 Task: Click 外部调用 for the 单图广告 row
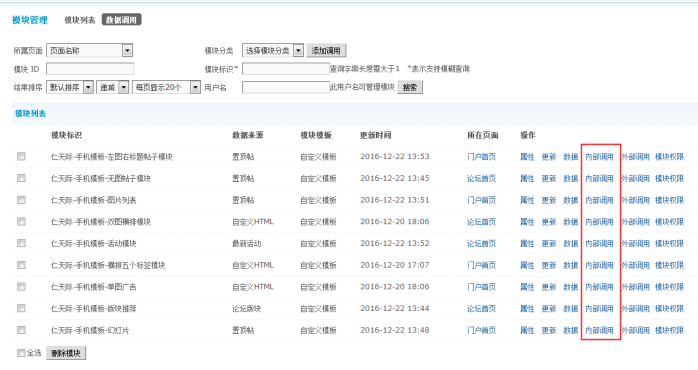click(635, 287)
